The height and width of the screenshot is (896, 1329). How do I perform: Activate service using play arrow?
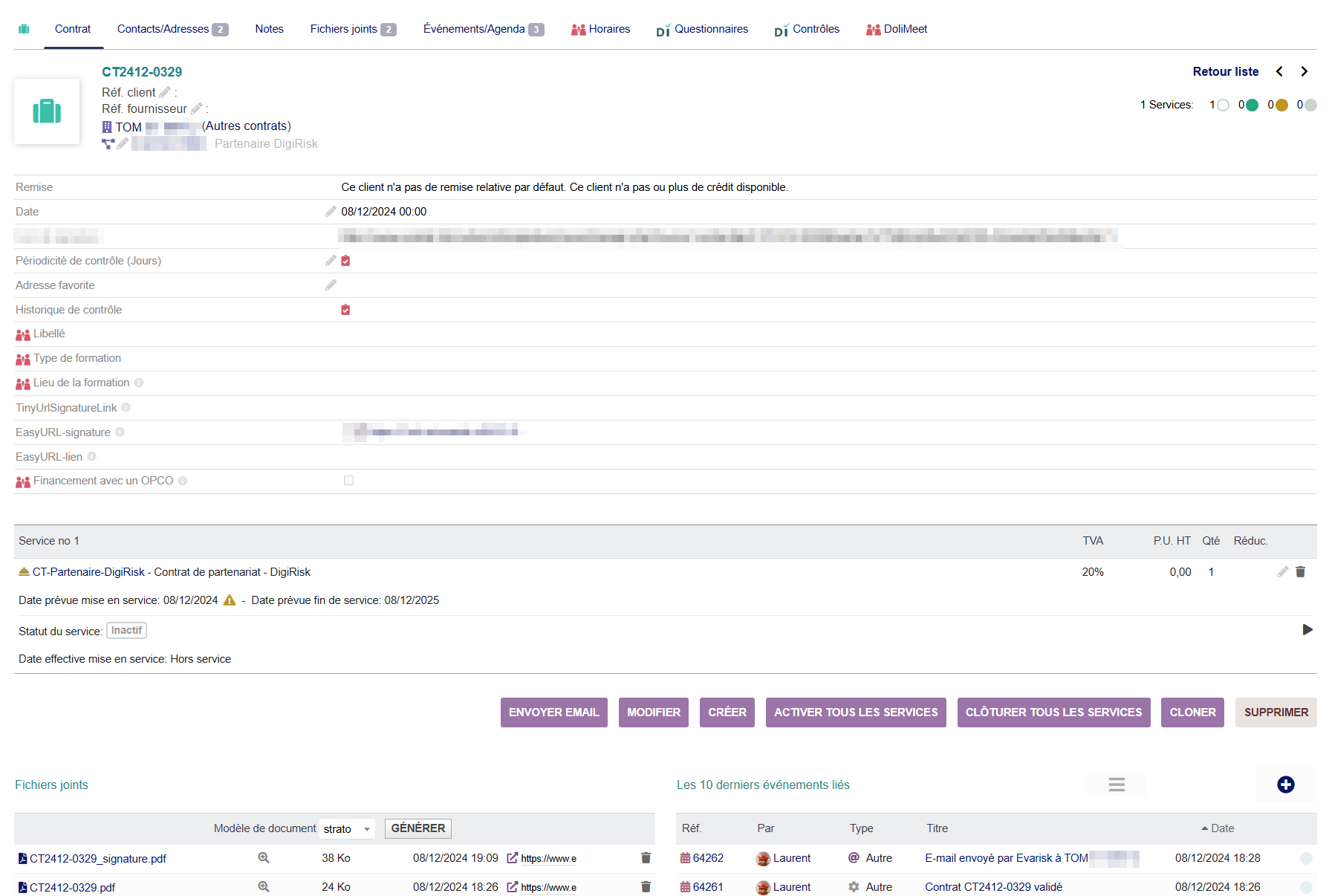click(x=1307, y=630)
